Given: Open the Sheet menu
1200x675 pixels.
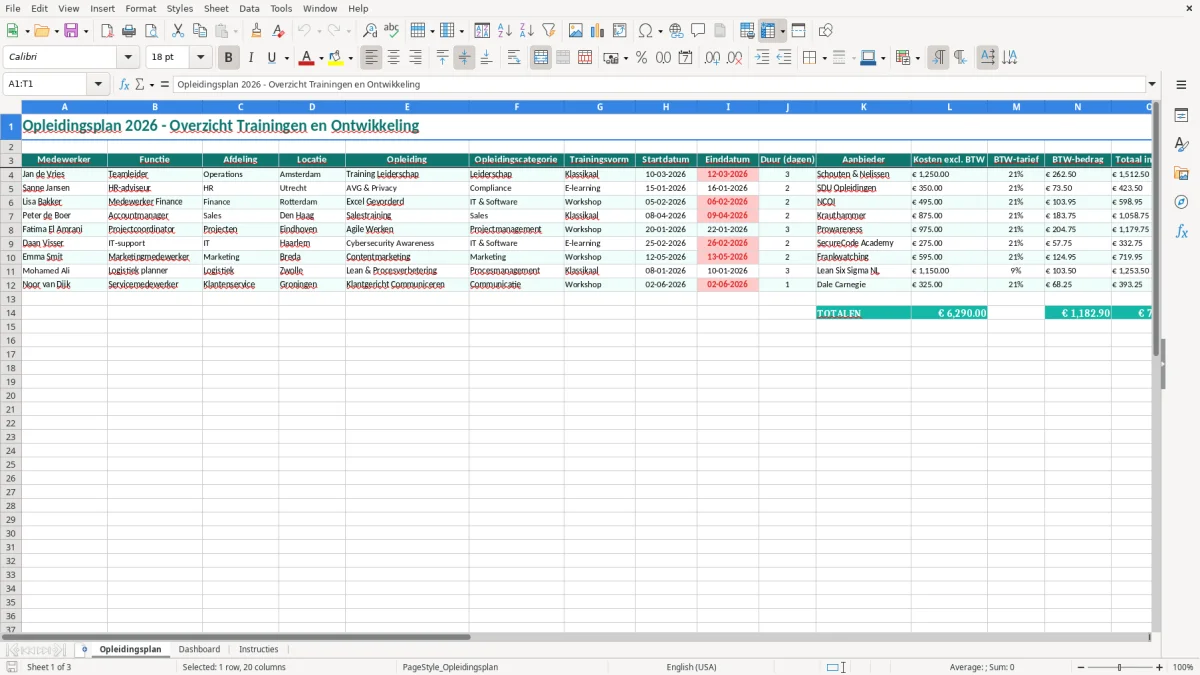Looking at the screenshot, I should [x=216, y=8].
